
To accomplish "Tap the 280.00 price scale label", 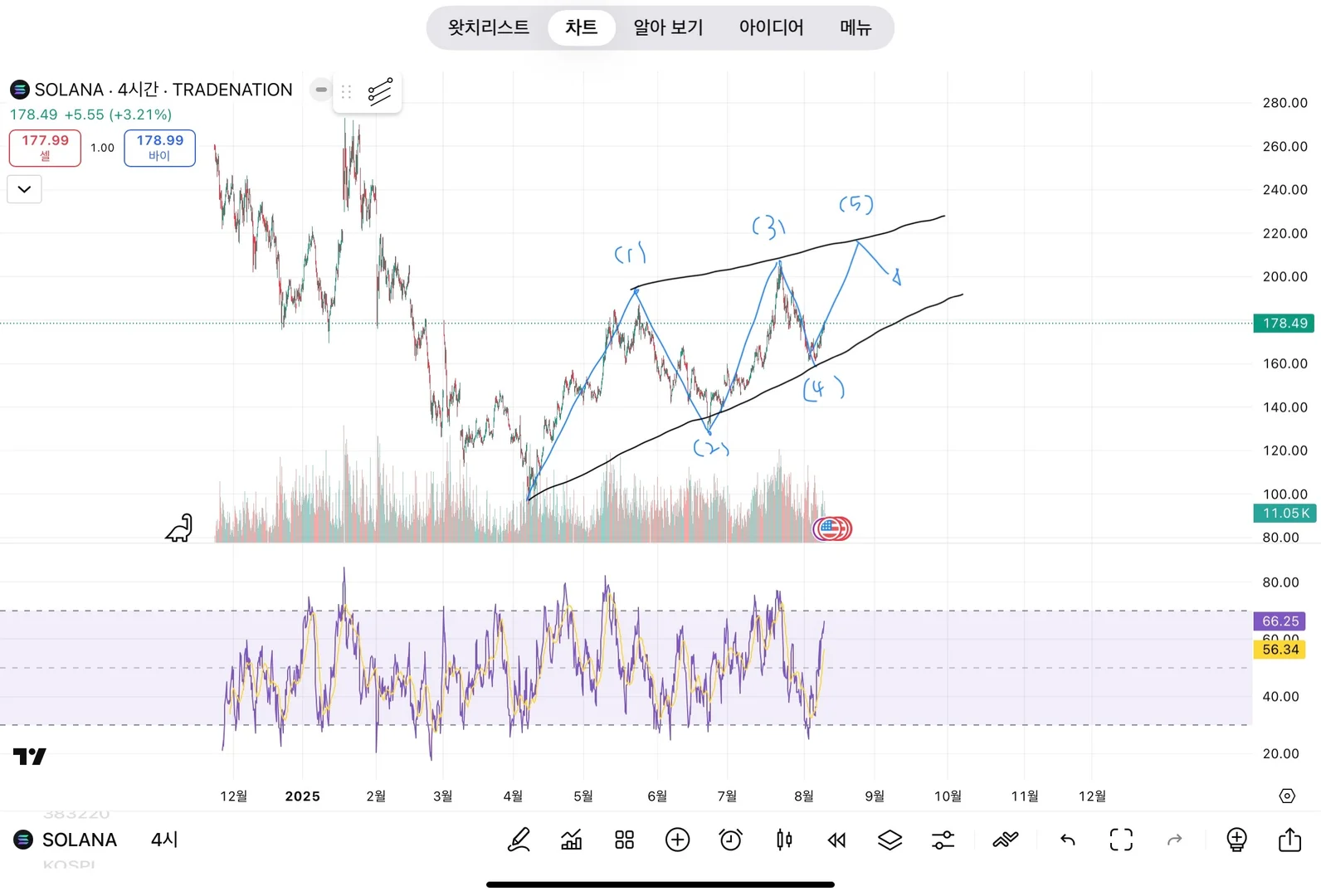I will 1284,103.
